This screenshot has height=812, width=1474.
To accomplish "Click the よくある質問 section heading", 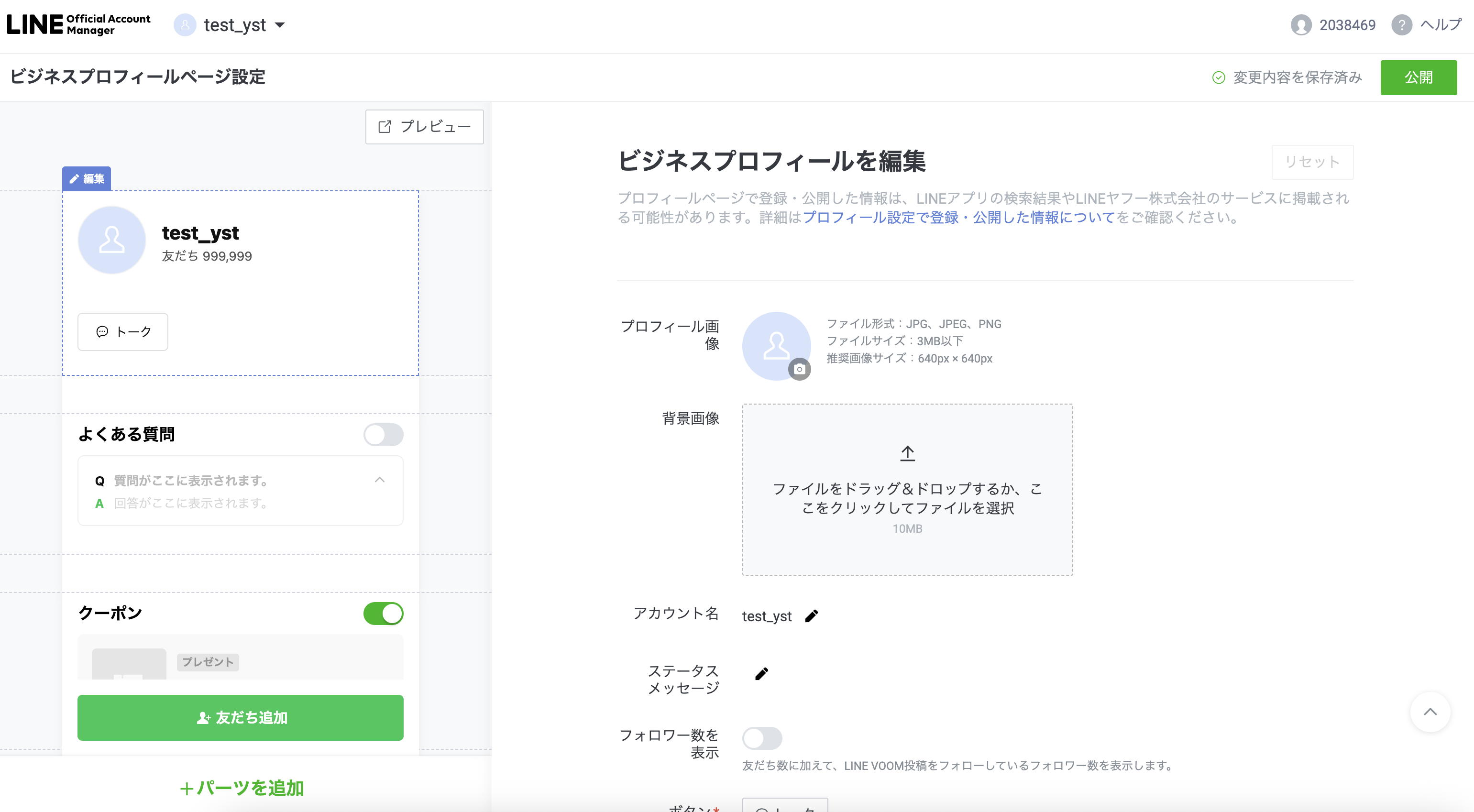I will coord(126,434).
